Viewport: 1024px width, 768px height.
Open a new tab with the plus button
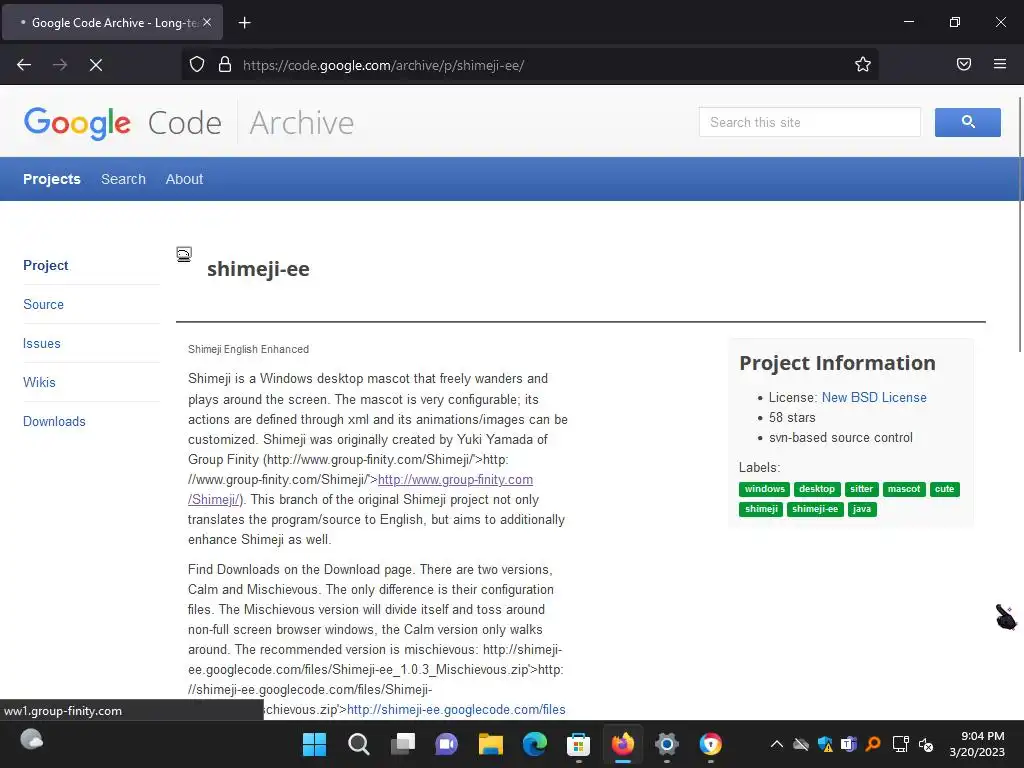(x=244, y=23)
